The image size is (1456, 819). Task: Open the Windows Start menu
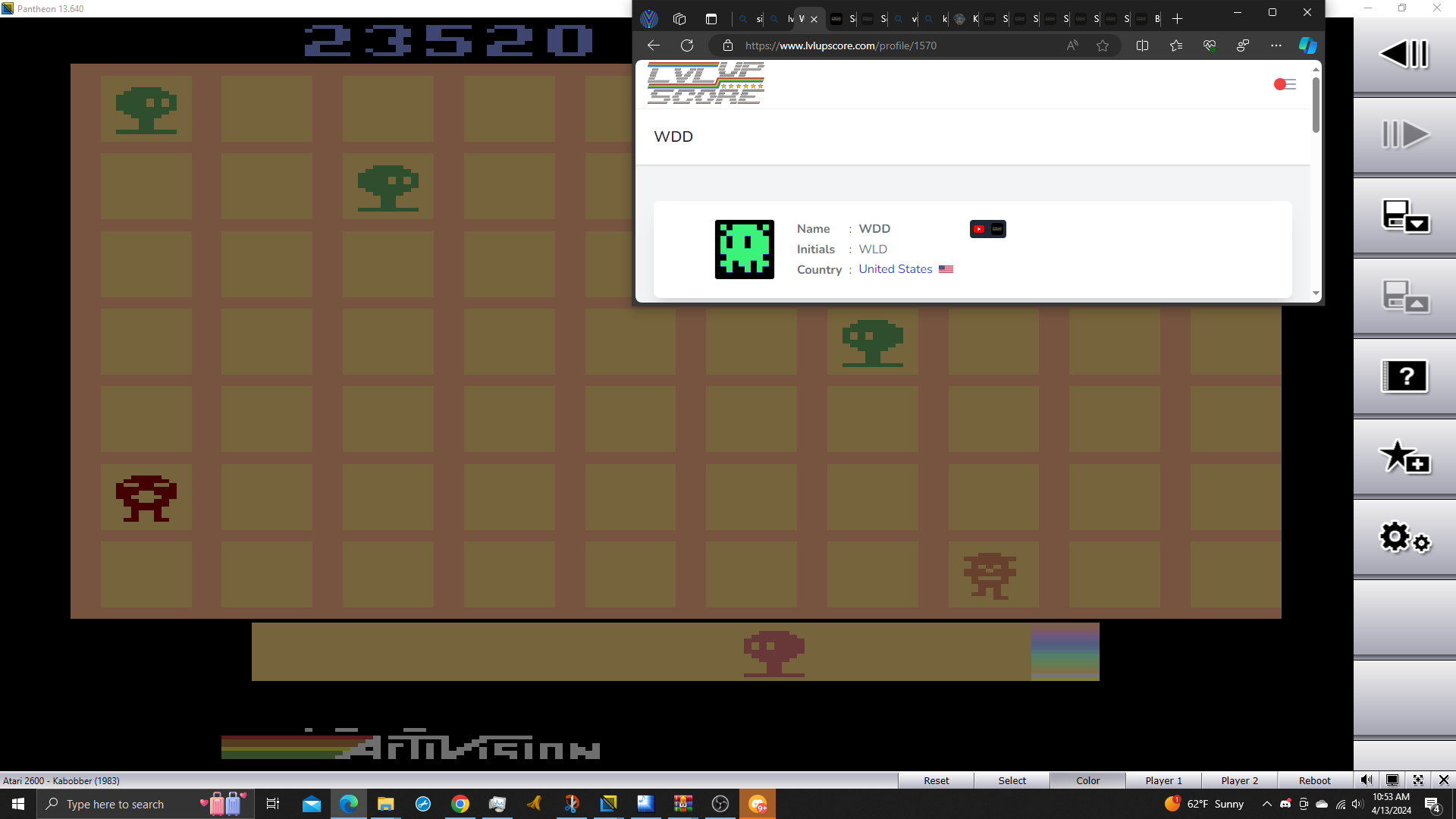18,804
